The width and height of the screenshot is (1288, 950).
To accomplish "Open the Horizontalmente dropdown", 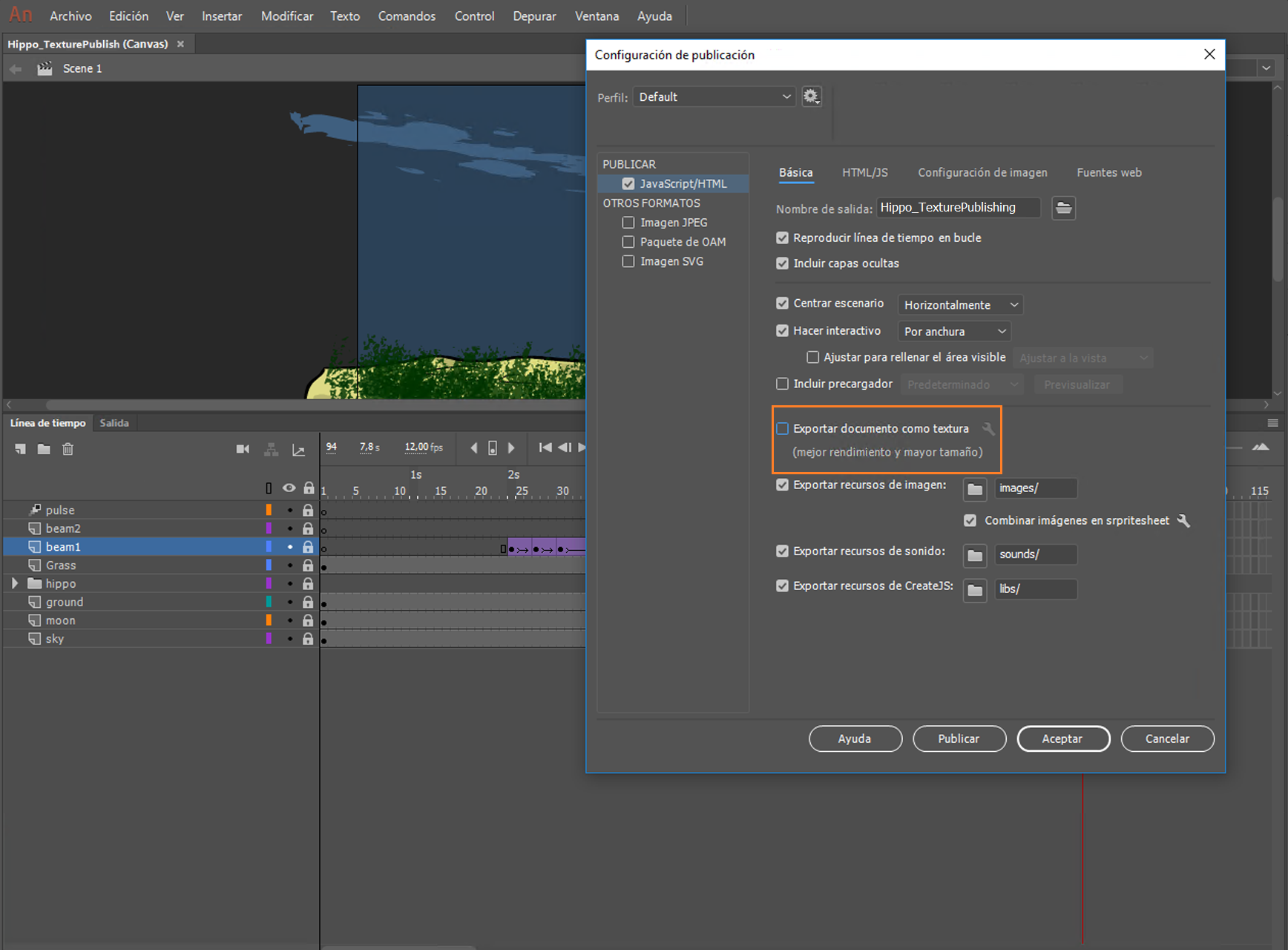I will (x=960, y=305).
